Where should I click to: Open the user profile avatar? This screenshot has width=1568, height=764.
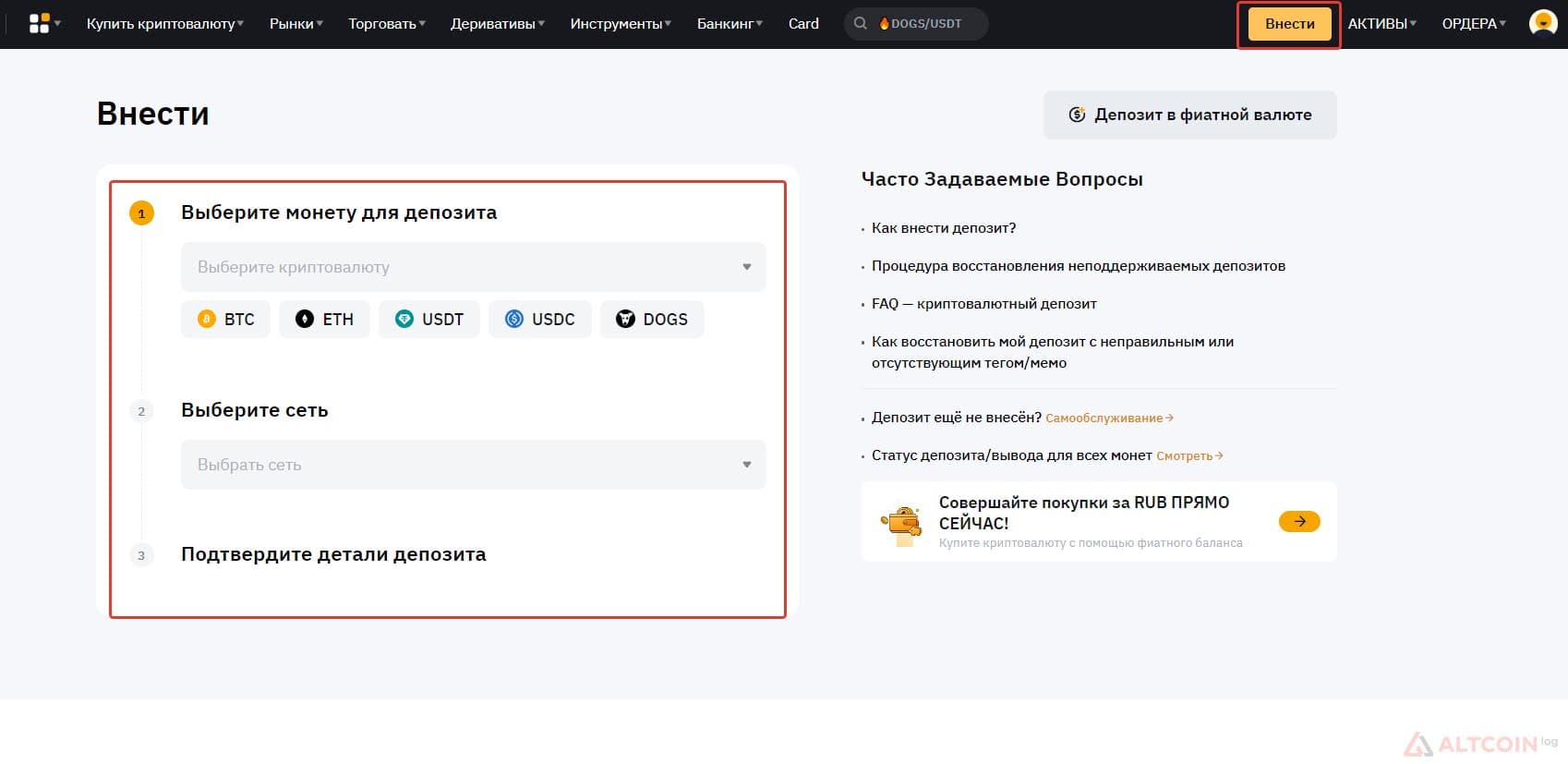(1543, 23)
